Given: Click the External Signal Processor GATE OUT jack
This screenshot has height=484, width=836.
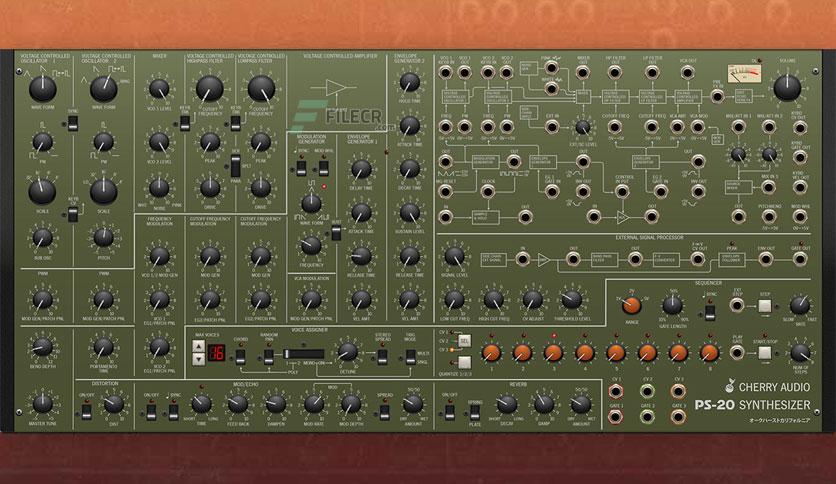Looking at the screenshot, I should (800, 259).
